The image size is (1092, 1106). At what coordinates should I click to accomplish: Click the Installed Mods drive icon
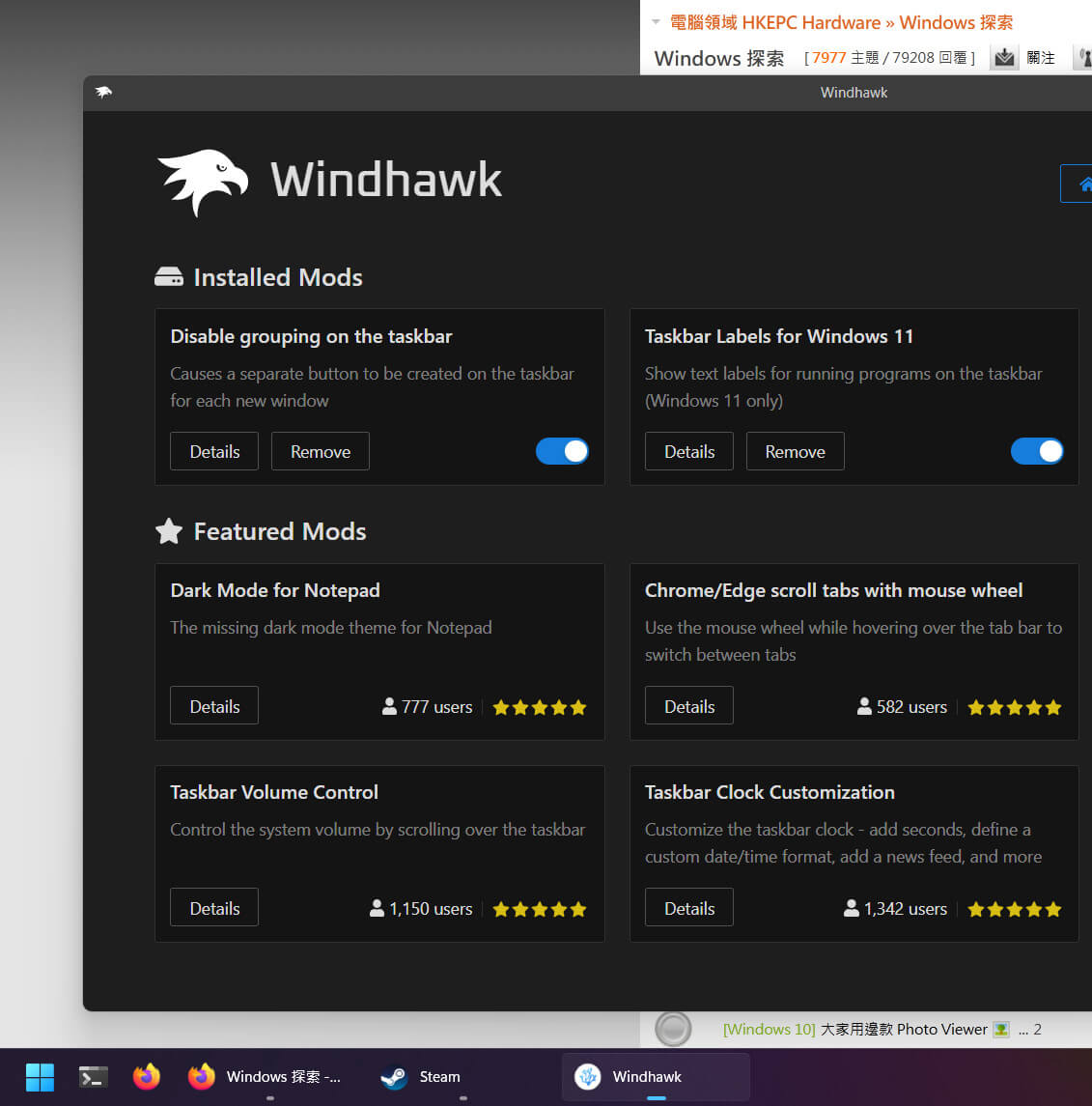[169, 275]
